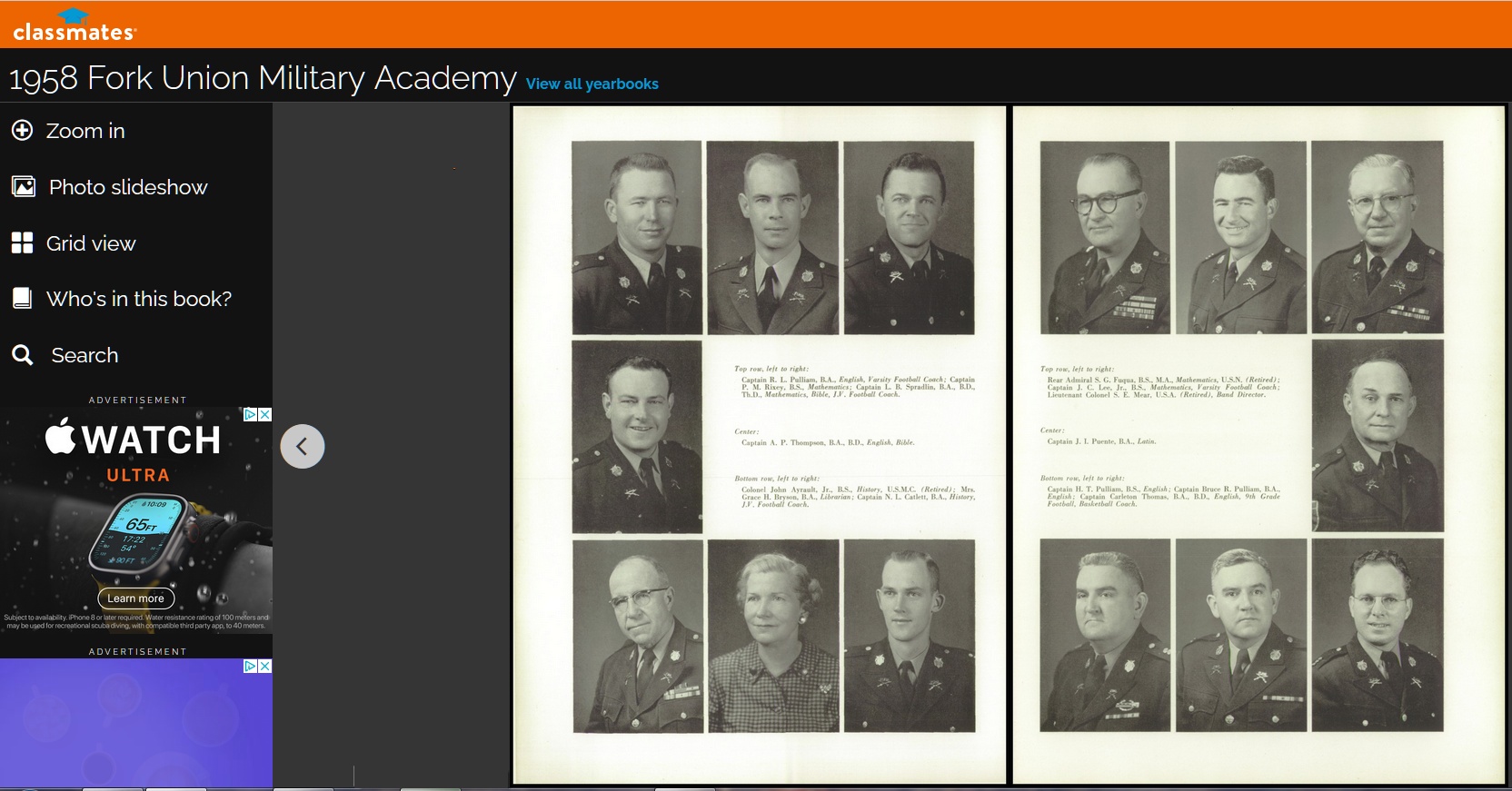
Task: Click Captain P. M. Rixey's portrait
Action: coord(772,237)
